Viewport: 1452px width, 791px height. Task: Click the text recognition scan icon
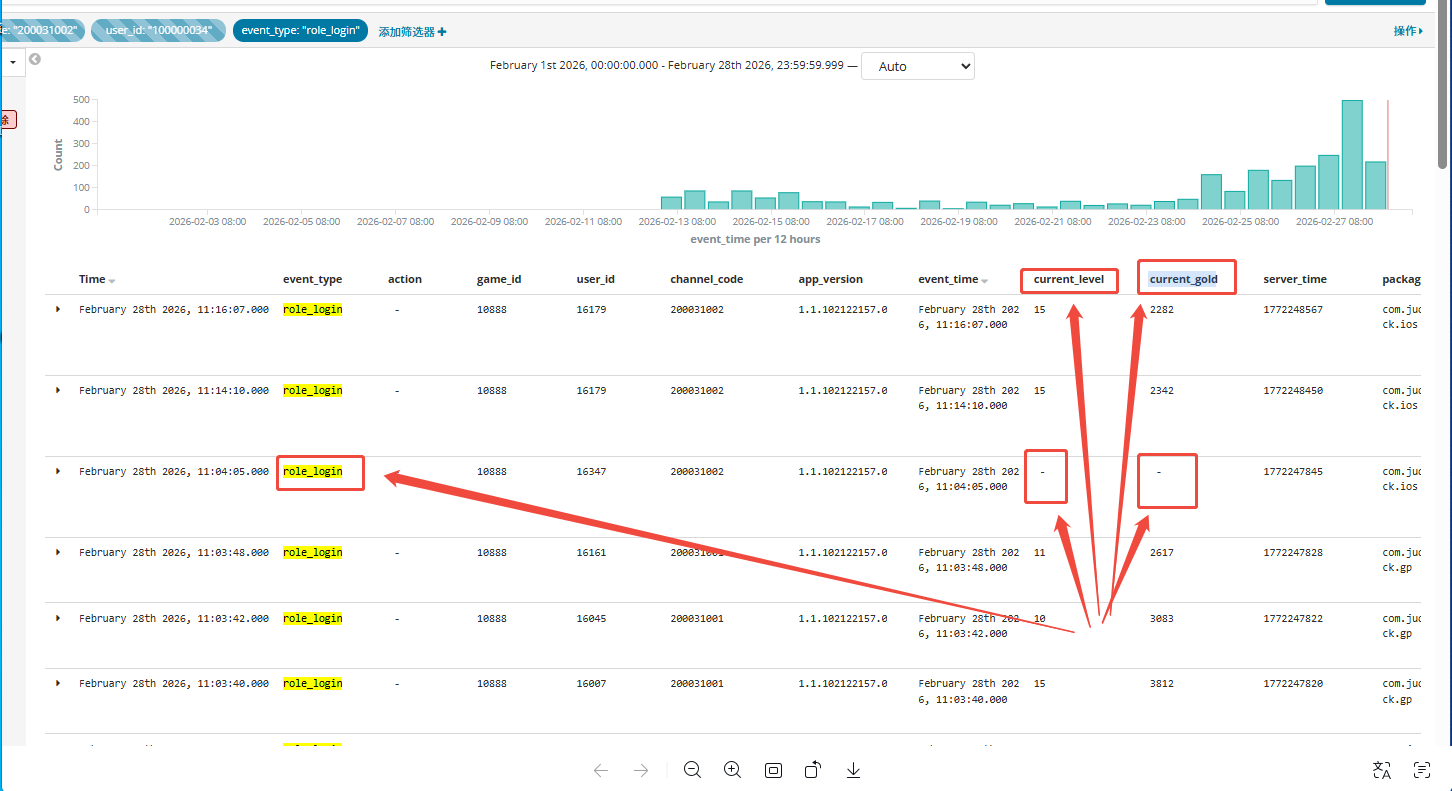[1422, 770]
